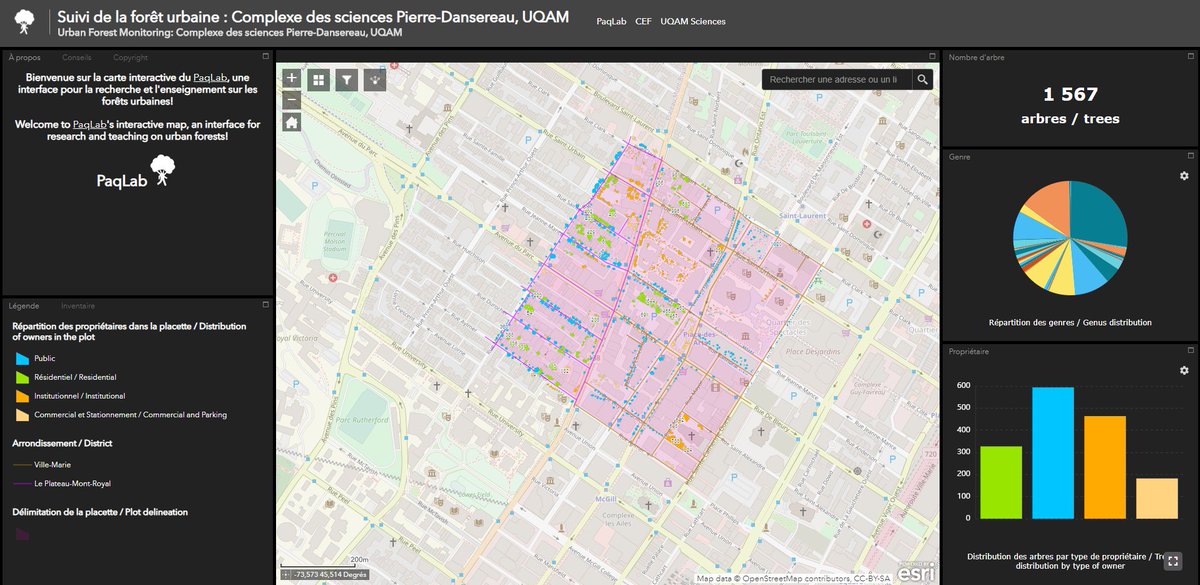Click the Résidentiel green legend swatch
Screen dimensions: 1200x585
[23, 377]
